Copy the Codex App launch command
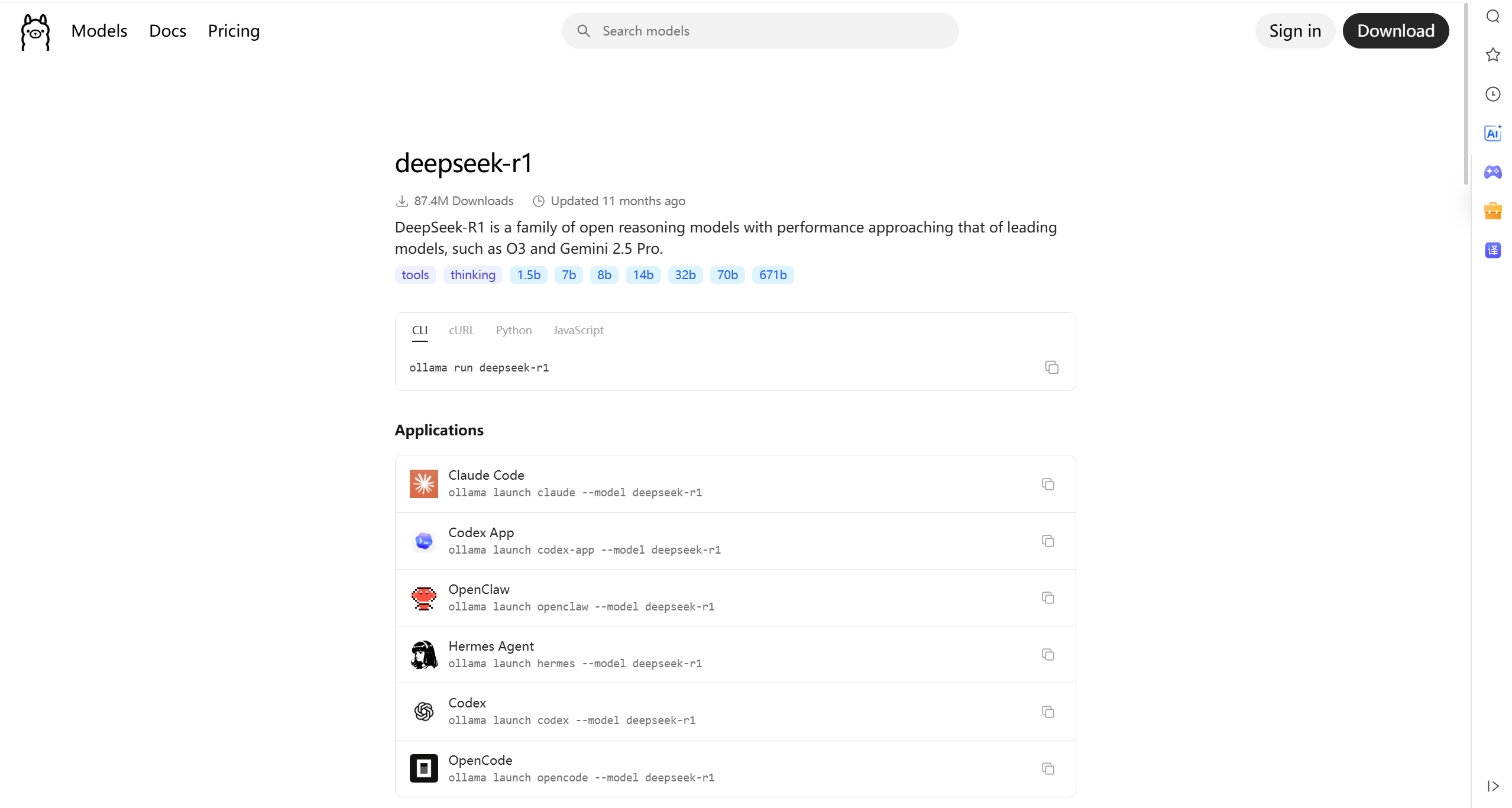1512x808 pixels. pos(1048,541)
